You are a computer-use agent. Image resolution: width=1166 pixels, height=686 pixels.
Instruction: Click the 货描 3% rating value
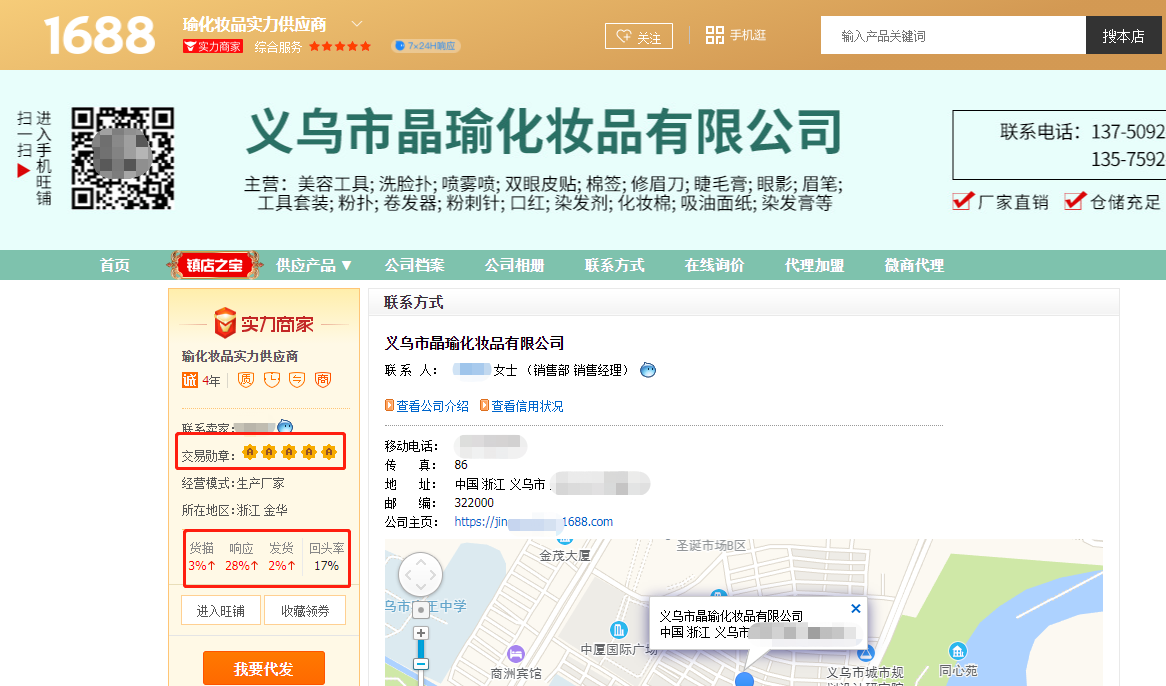202,566
